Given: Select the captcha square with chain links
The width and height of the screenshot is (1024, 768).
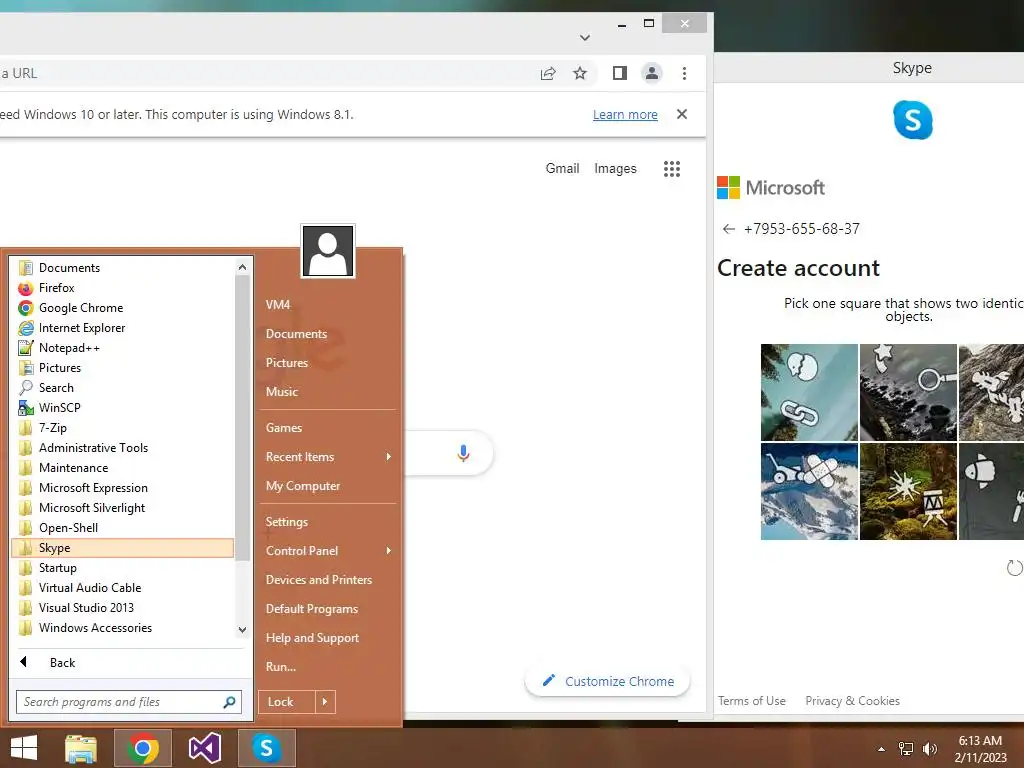Looking at the screenshot, I should click(x=809, y=392).
